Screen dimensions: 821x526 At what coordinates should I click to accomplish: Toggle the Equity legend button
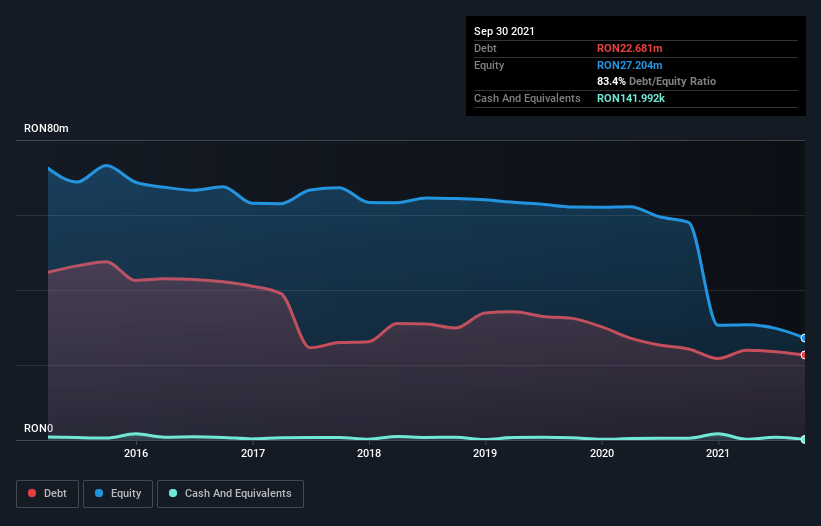tap(118, 494)
